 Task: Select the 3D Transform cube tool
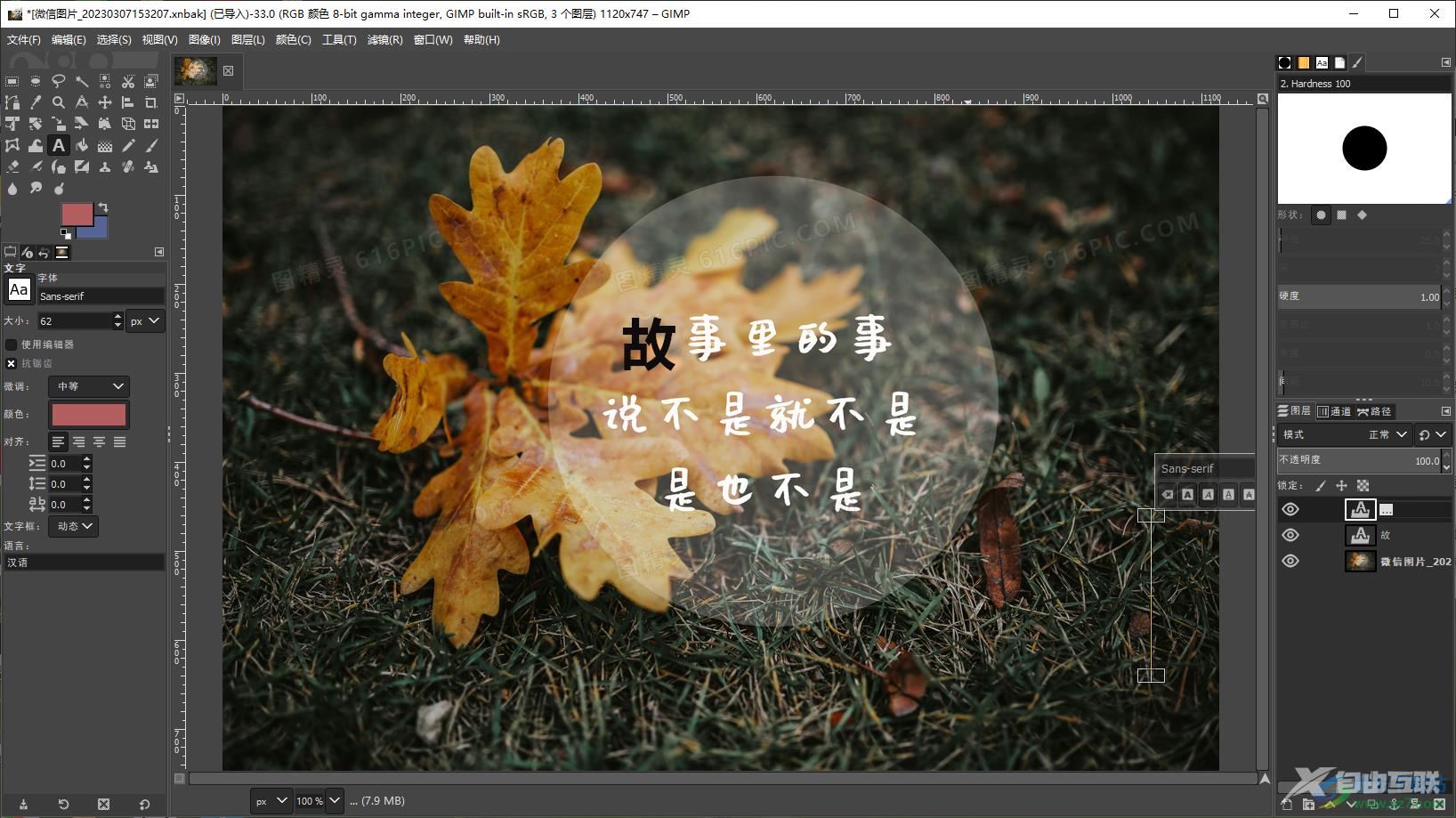click(x=128, y=124)
